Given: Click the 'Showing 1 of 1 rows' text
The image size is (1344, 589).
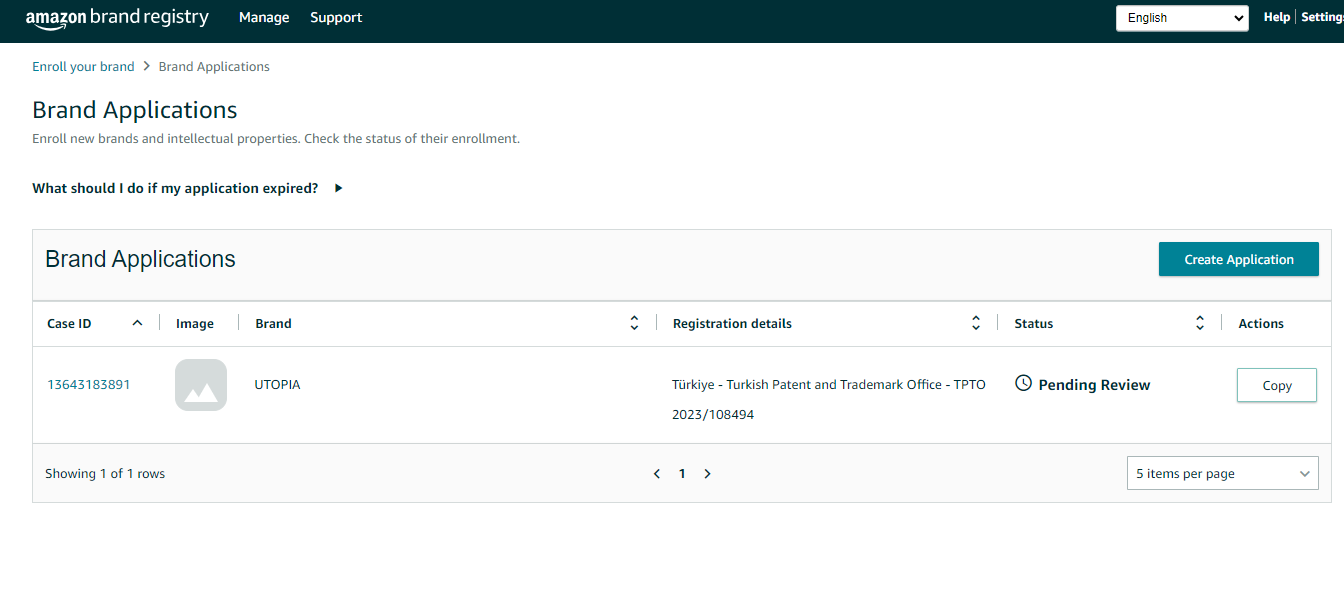Looking at the screenshot, I should coord(105,474).
